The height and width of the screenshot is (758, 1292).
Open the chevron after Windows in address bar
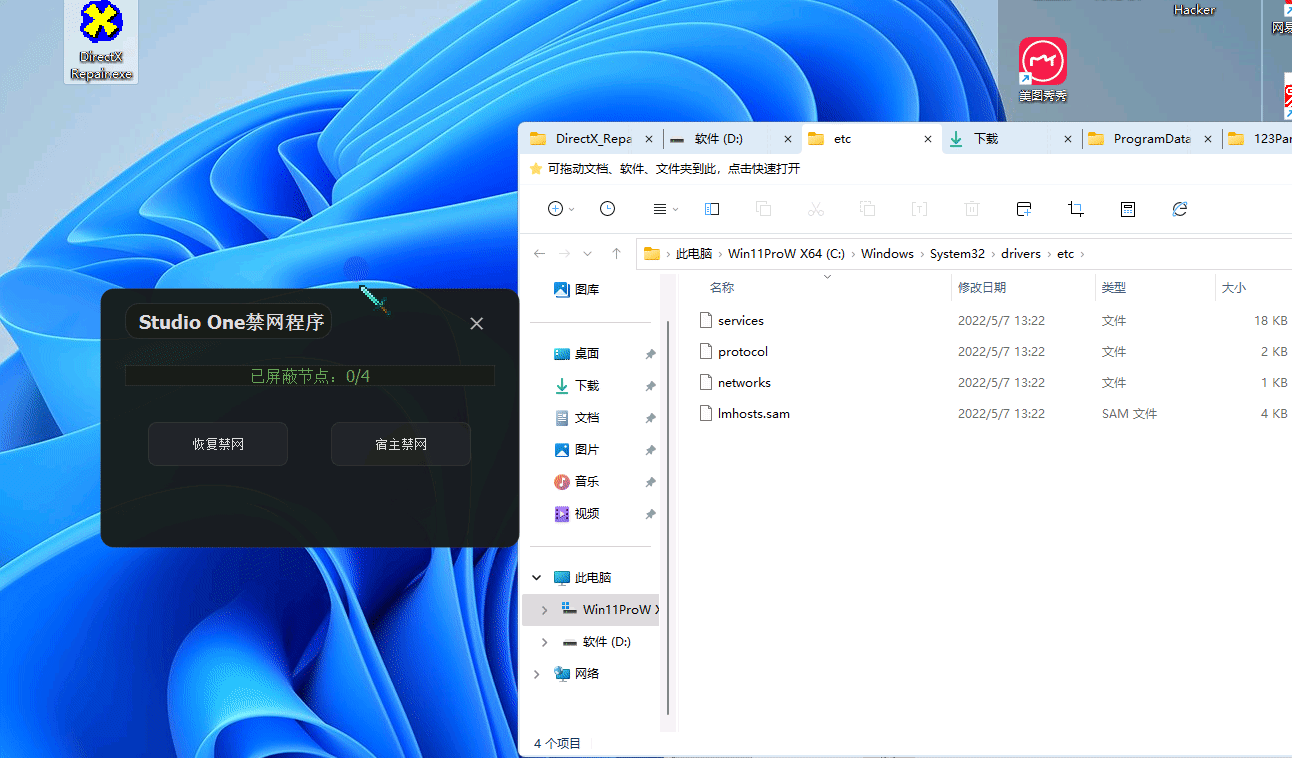(922, 254)
